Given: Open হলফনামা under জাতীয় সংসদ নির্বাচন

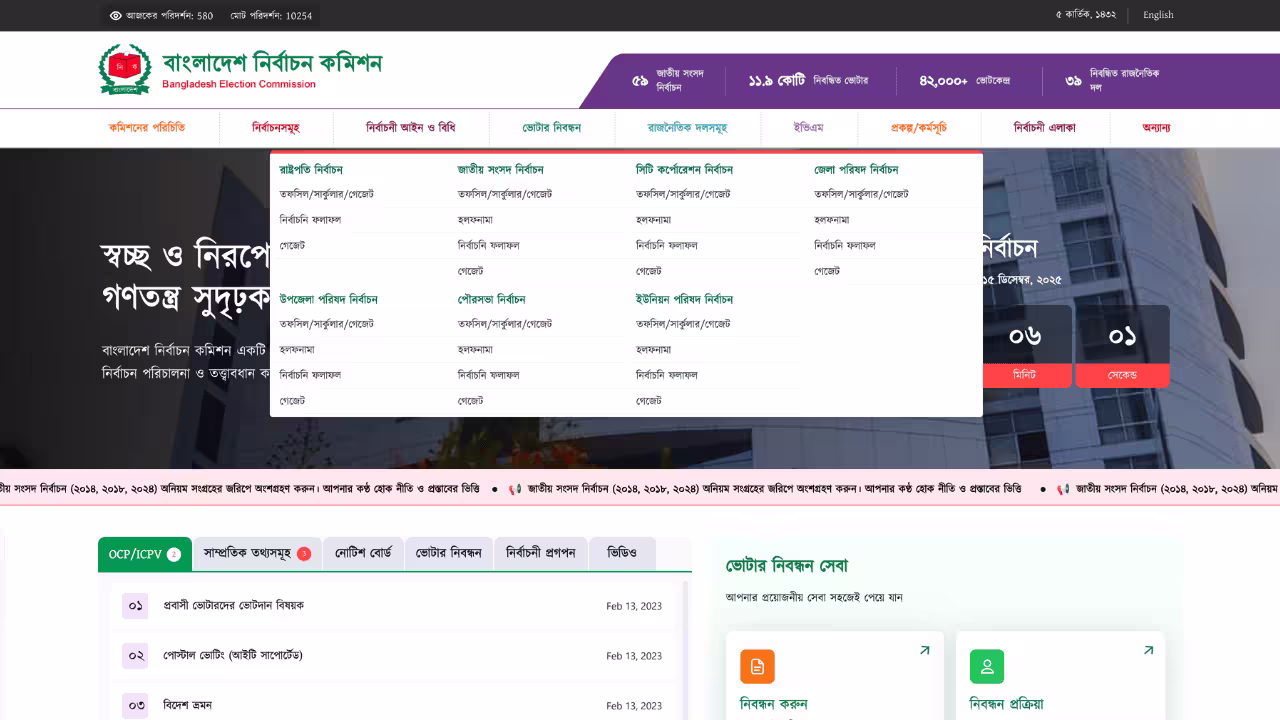Looking at the screenshot, I should pos(475,220).
